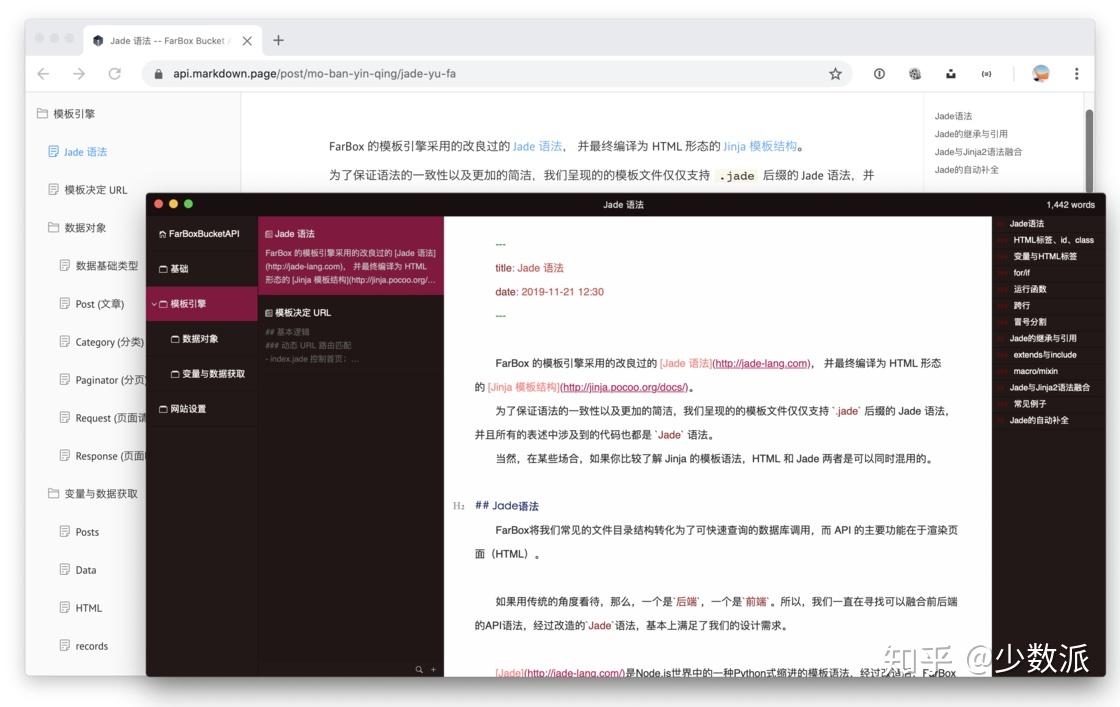The width and height of the screenshot is (1120, 707).
Task: Jump to 常见例子 in editor outline
Action: point(1030,404)
